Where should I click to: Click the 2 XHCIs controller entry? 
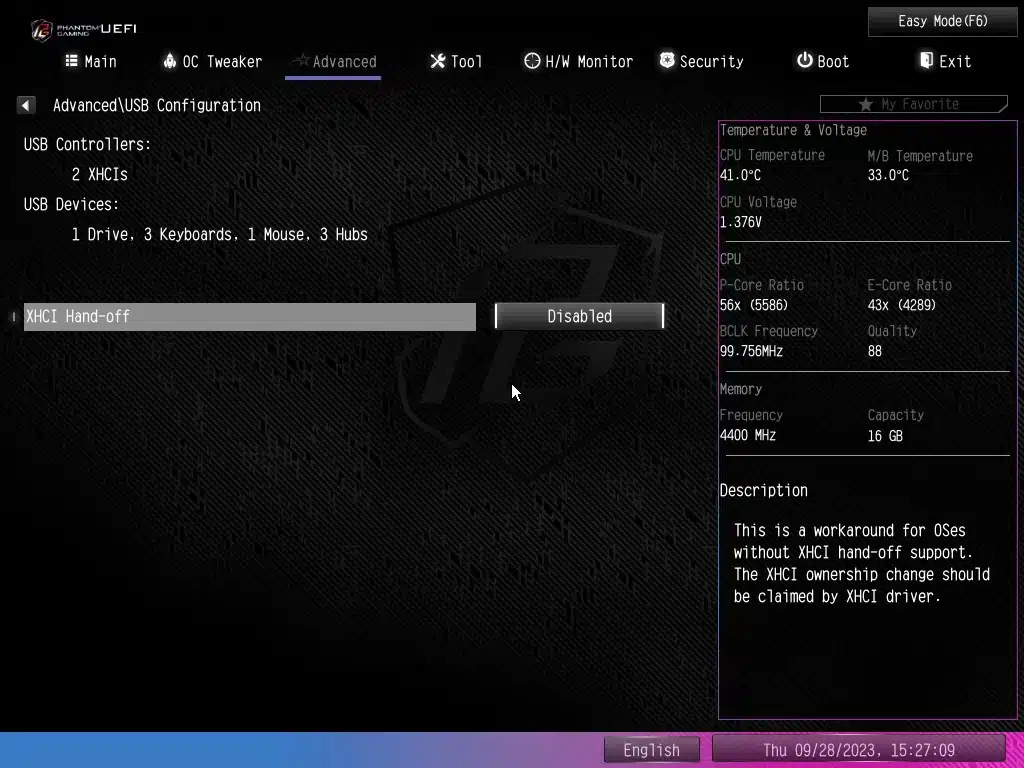tap(99, 174)
